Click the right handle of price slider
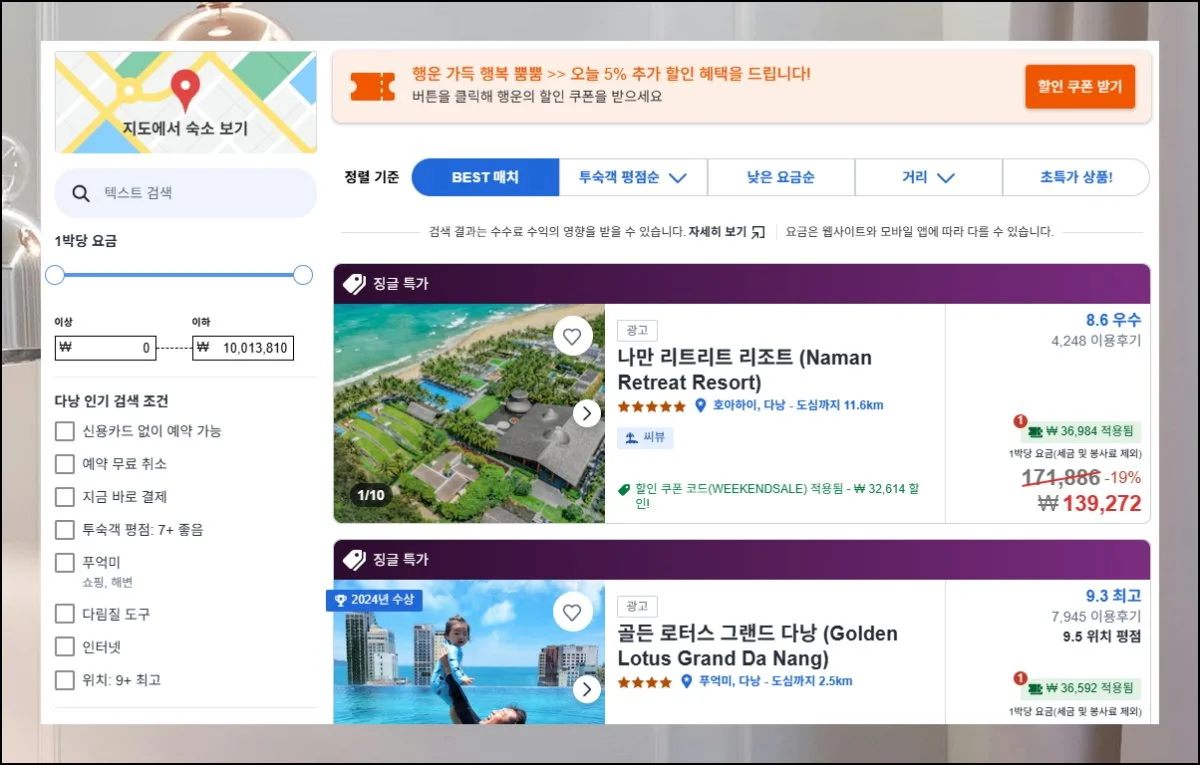This screenshot has height=765, width=1200. coord(303,275)
